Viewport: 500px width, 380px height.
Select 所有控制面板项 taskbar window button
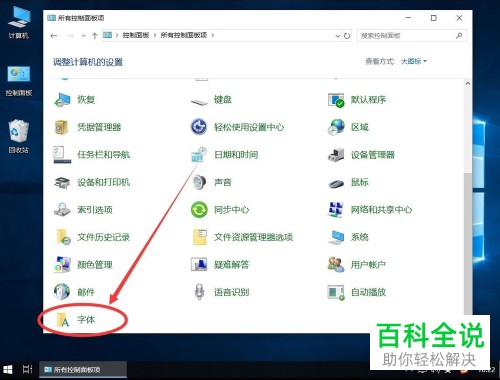point(83,370)
